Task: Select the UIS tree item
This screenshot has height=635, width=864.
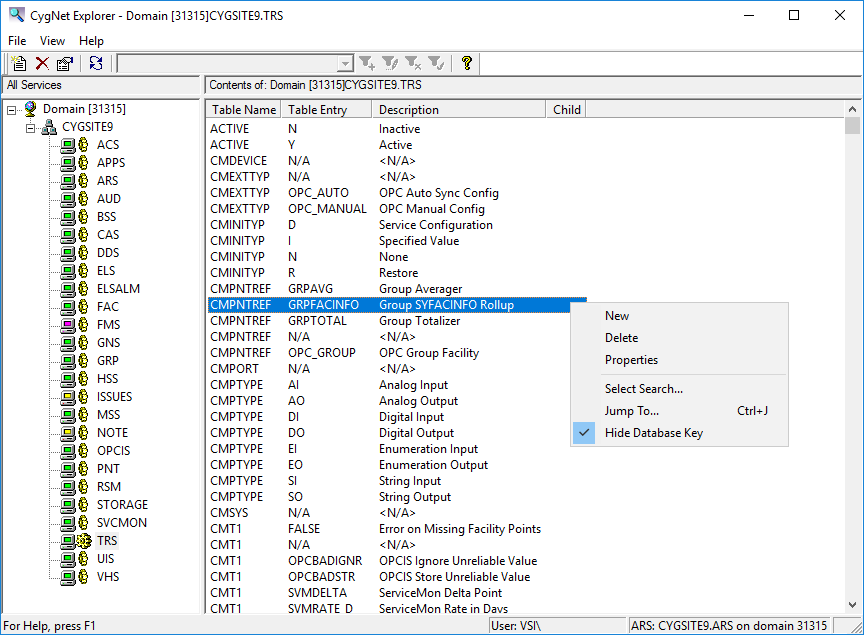Action: (x=105, y=559)
